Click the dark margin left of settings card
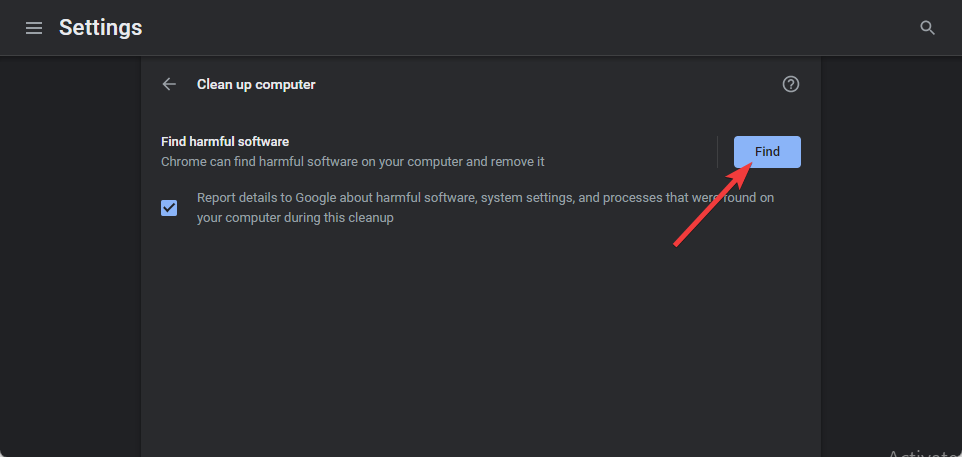Screen dimensions: 962x457 [x=71, y=256]
